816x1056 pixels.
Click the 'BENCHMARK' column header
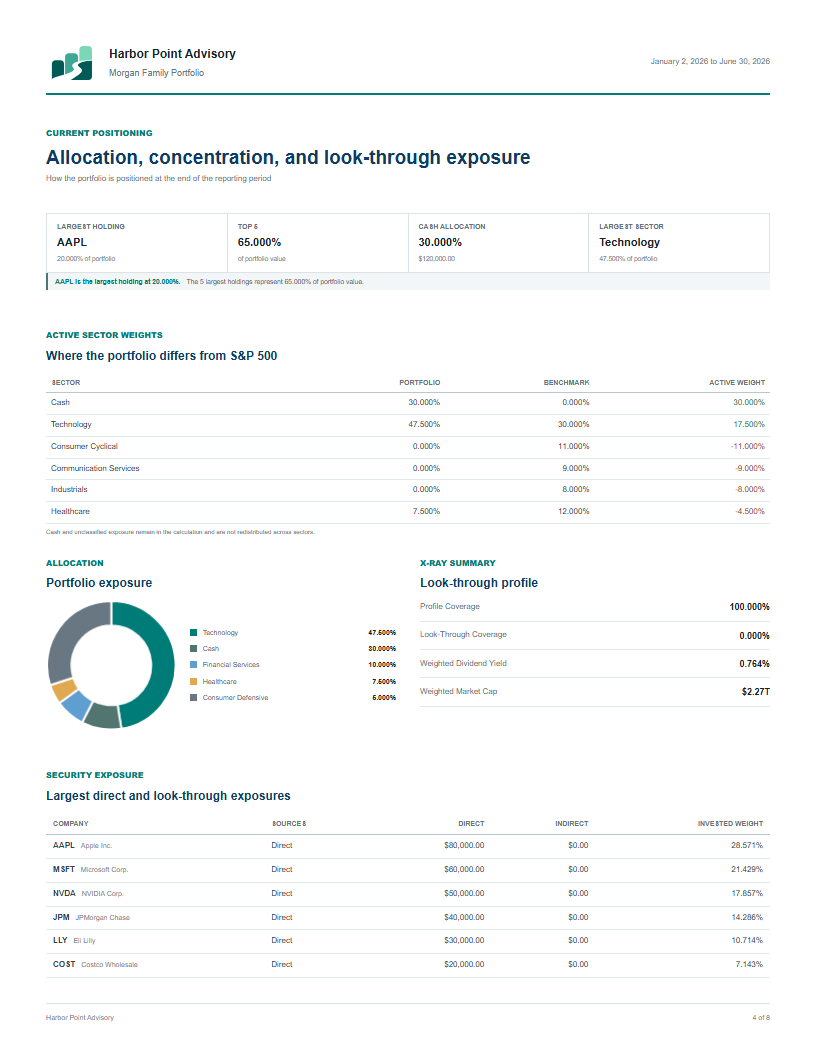click(x=566, y=383)
